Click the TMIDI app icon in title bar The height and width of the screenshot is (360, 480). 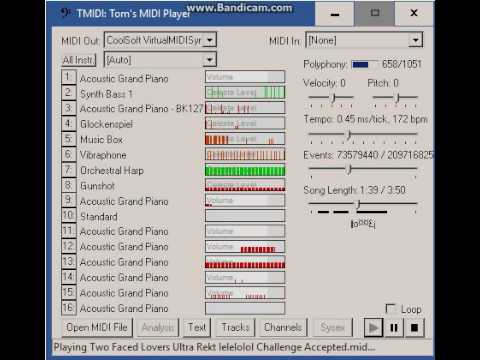click(x=65, y=13)
